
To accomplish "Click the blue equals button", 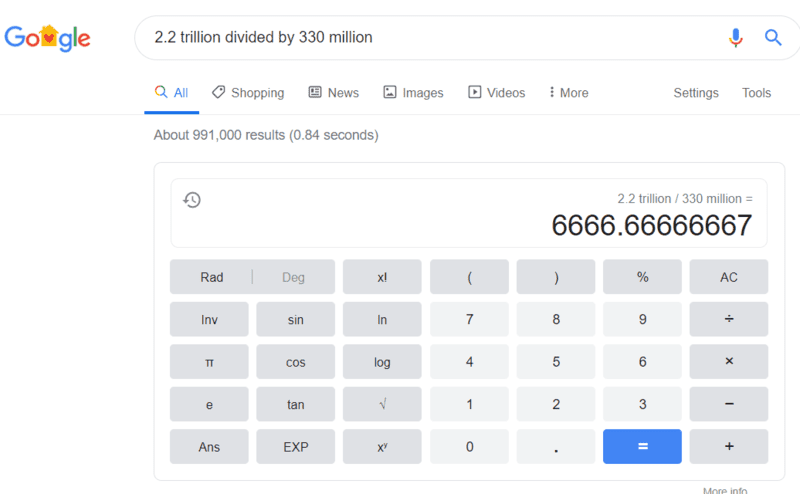I will pyautogui.click(x=642, y=447).
